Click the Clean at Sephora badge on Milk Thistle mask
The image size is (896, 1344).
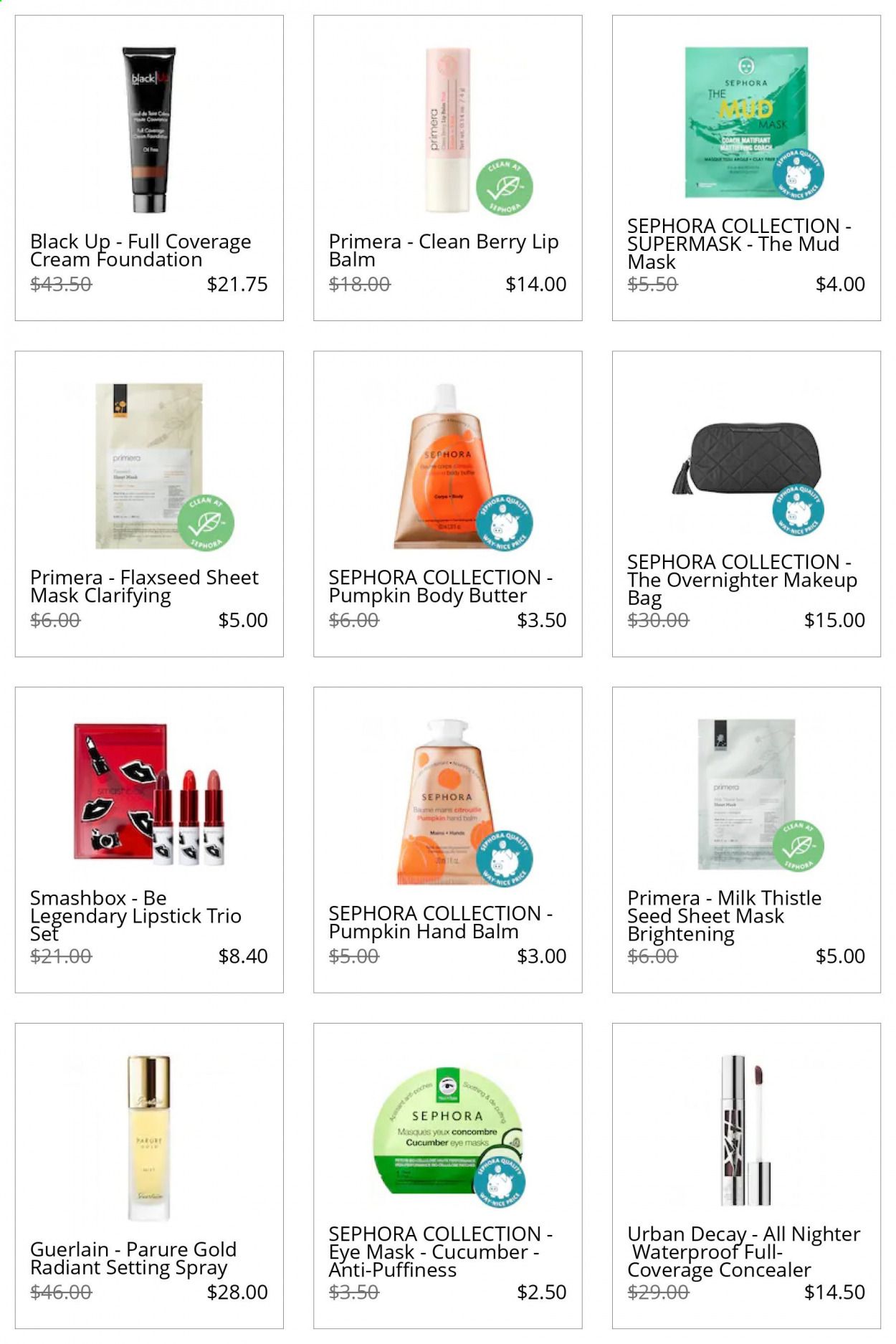click(798, 846)
